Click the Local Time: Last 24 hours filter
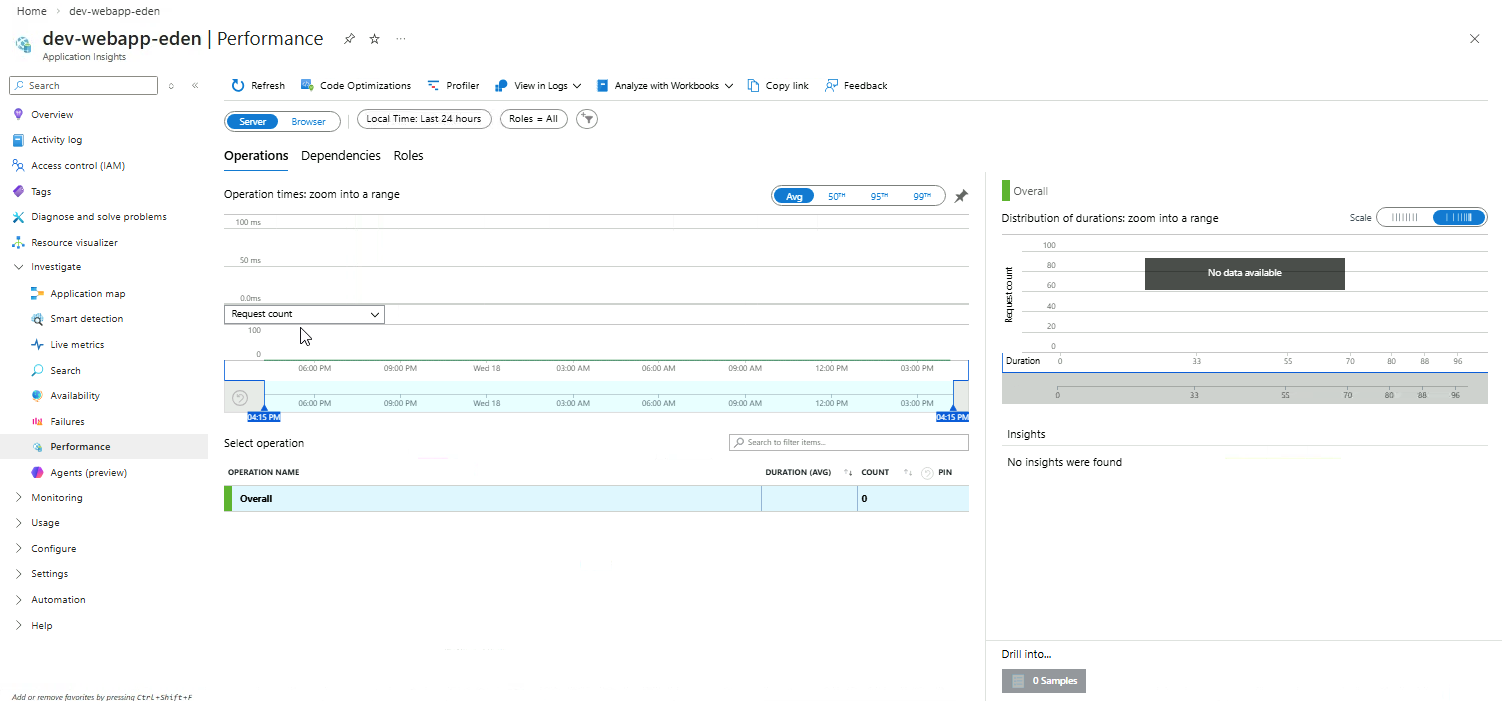The image size is (1502, 701). (424, 119)
